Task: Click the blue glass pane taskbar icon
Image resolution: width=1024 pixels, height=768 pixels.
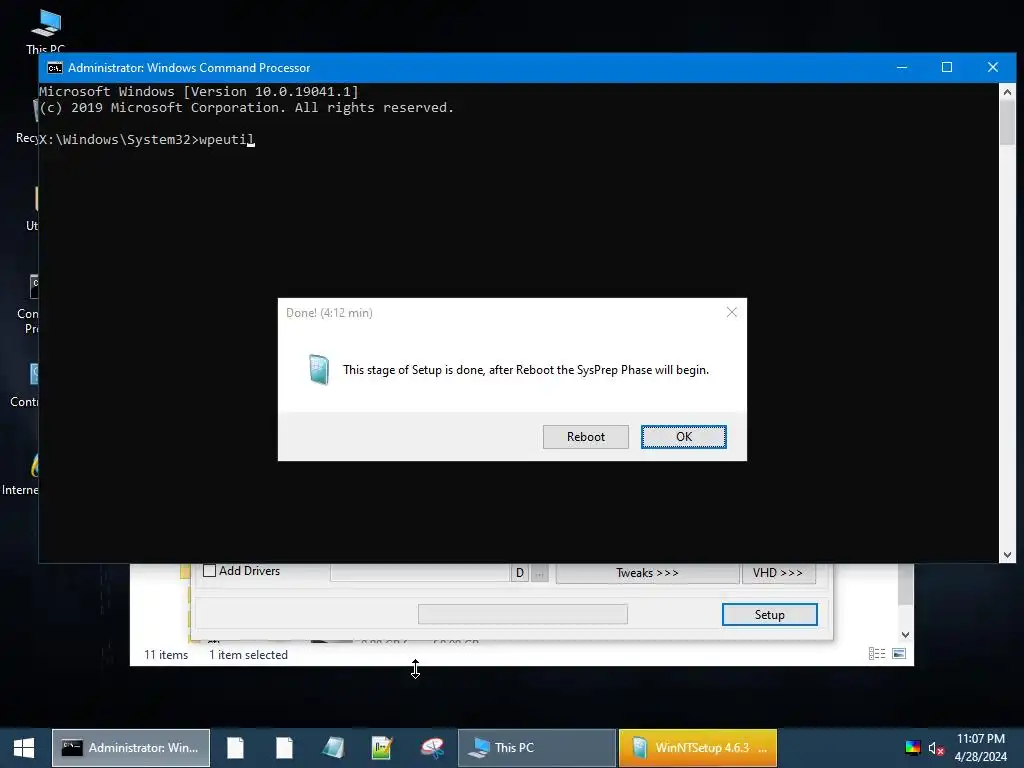Action: point(334,748)
